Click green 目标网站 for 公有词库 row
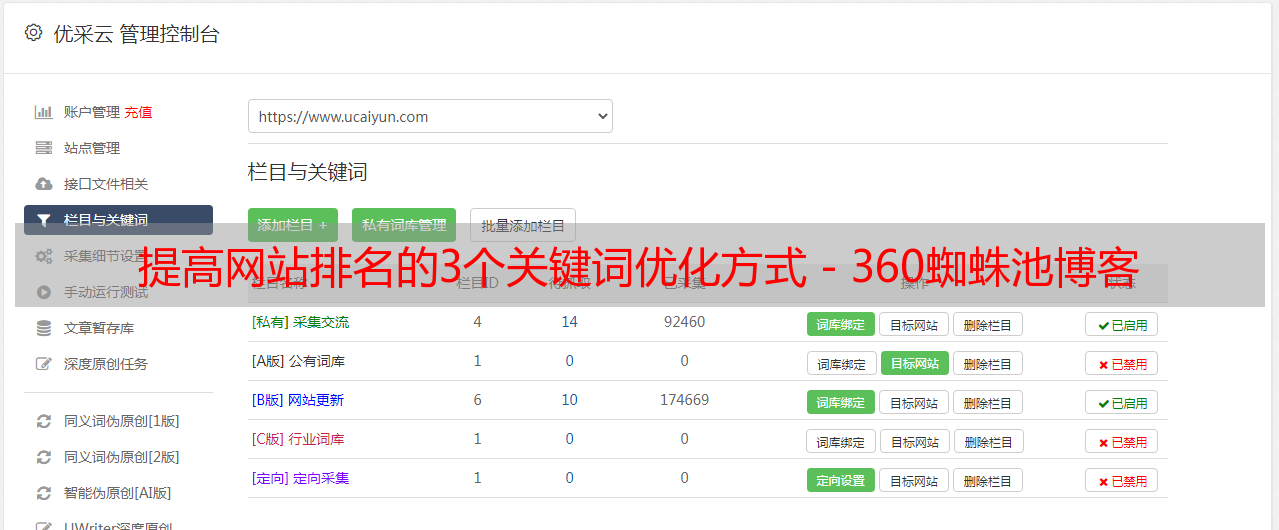 (x=915, y=363)
